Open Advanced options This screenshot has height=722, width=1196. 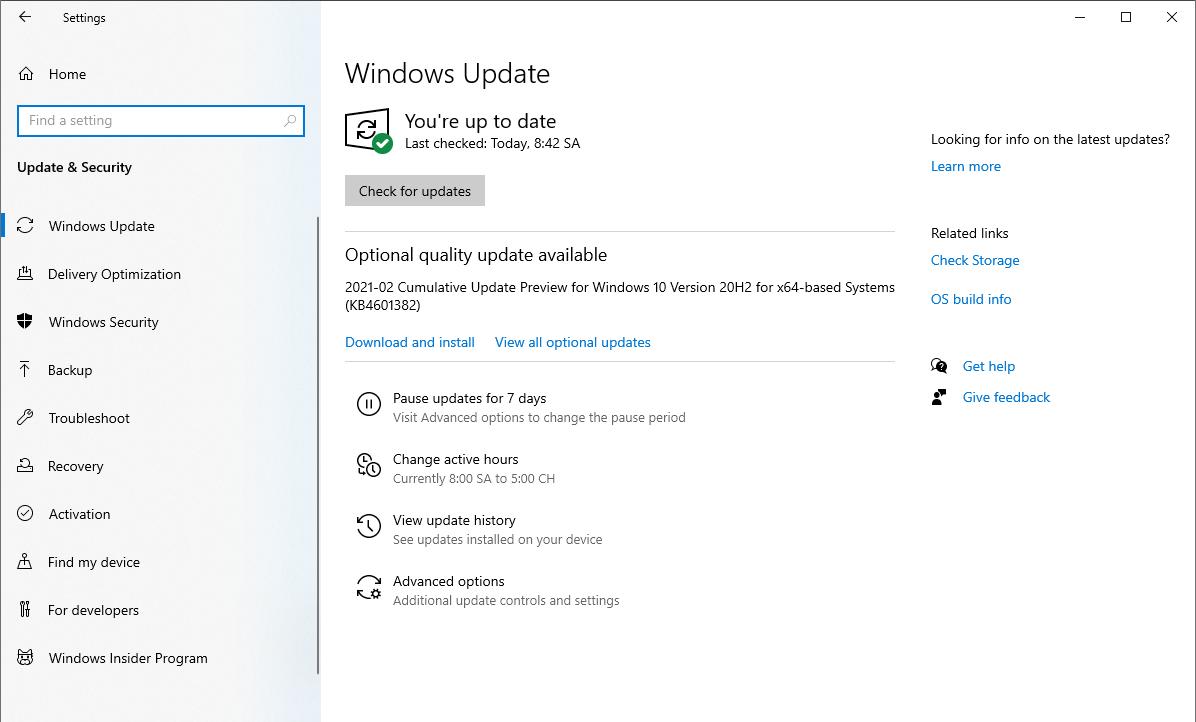pyautogui.click(x=448, y=581)
